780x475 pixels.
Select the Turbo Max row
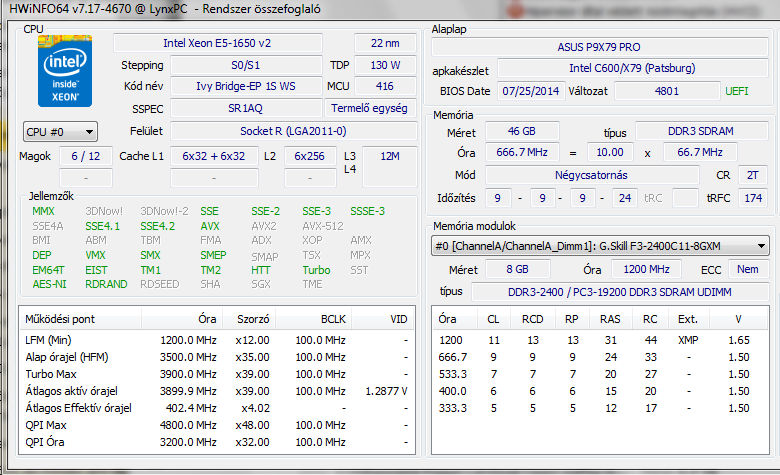click(217, 374)
